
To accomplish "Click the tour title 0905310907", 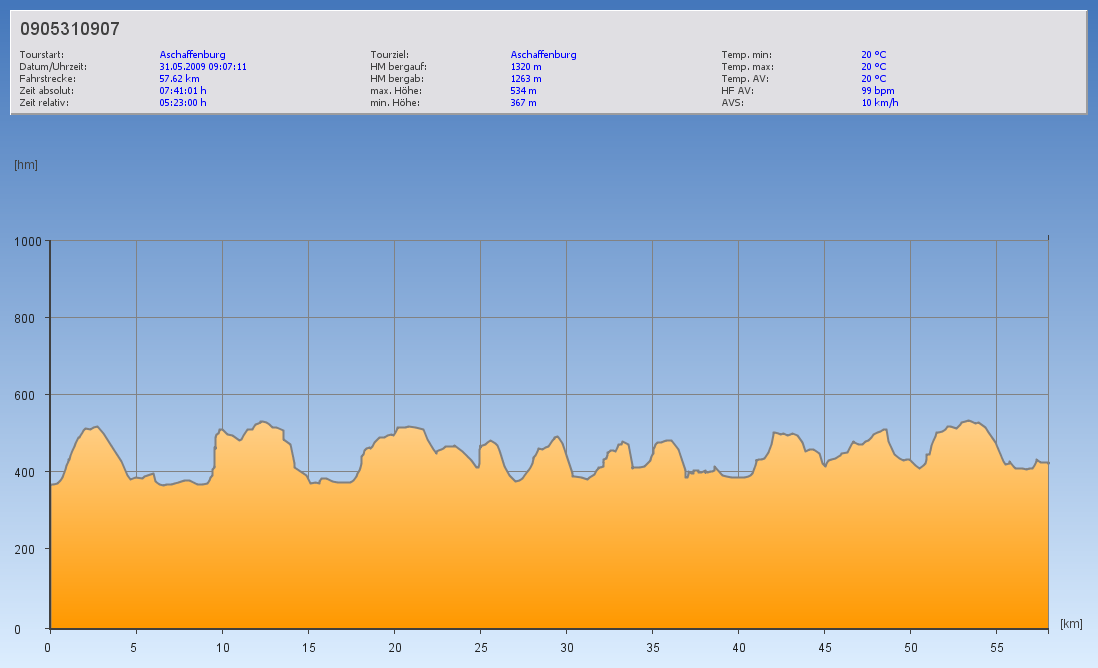I will click(x=70, y=30).
